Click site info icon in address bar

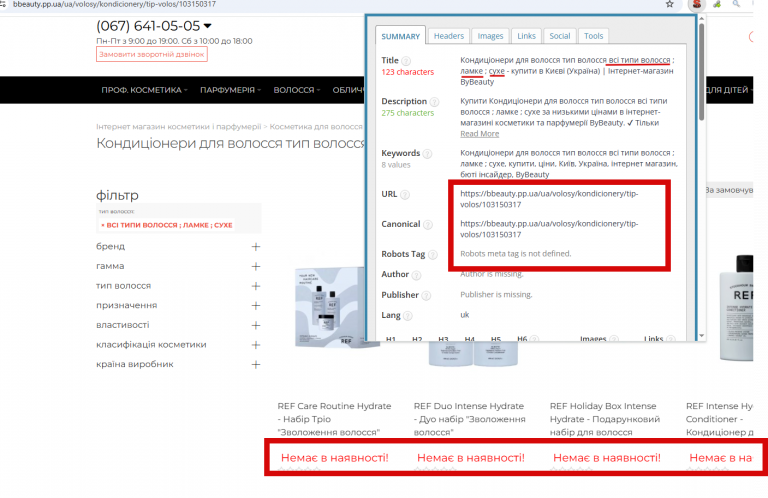pyautogui.click(x=3, y=4)
